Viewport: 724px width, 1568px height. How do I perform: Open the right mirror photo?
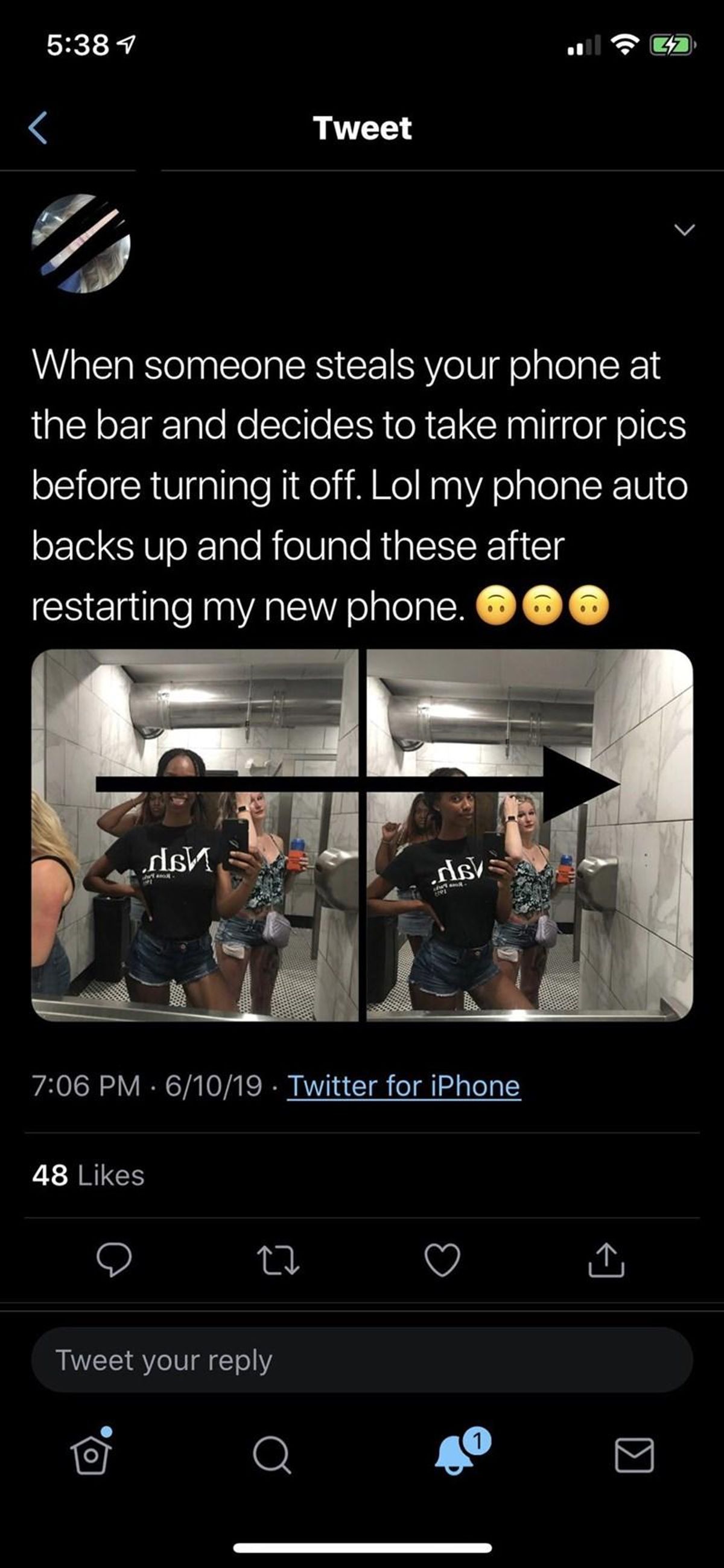530,835
